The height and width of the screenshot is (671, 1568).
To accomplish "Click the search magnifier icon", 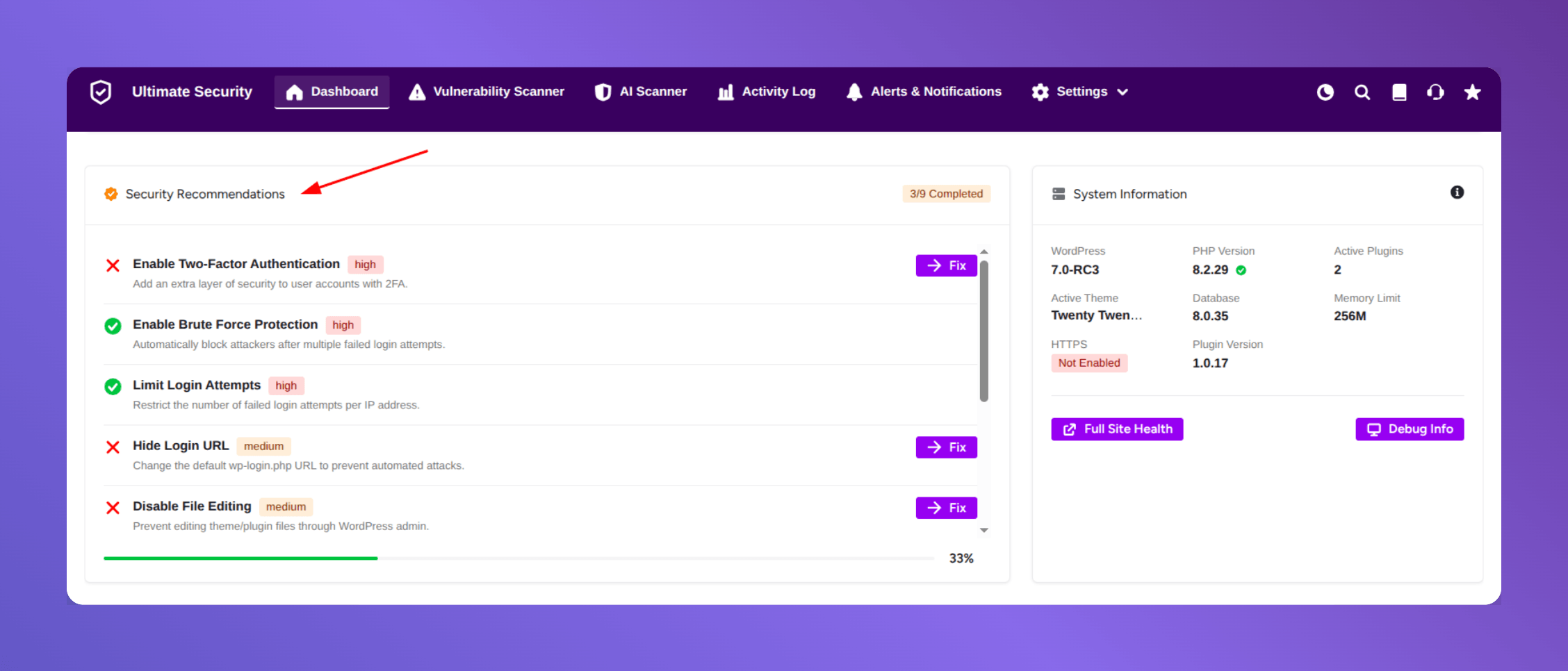I will 1362,92.
